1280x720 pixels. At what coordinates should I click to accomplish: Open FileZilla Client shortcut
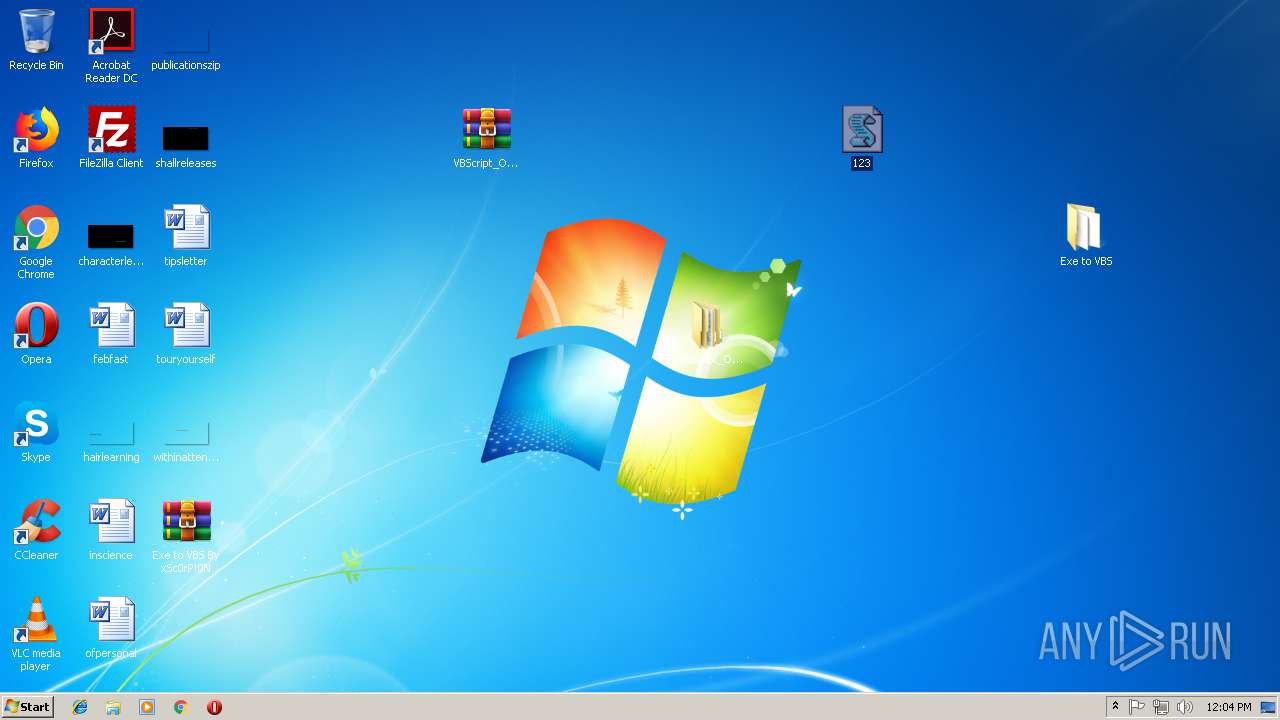111,138
